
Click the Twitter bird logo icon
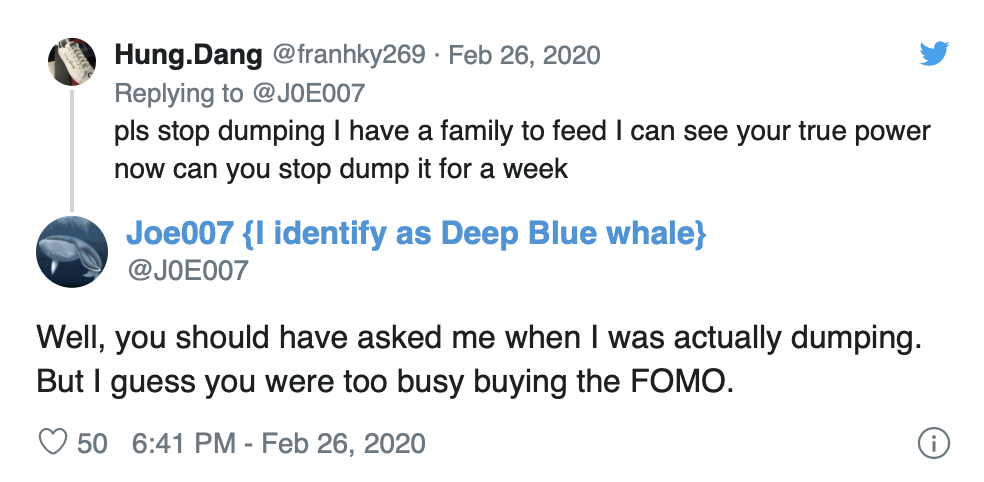coord(934,53)
